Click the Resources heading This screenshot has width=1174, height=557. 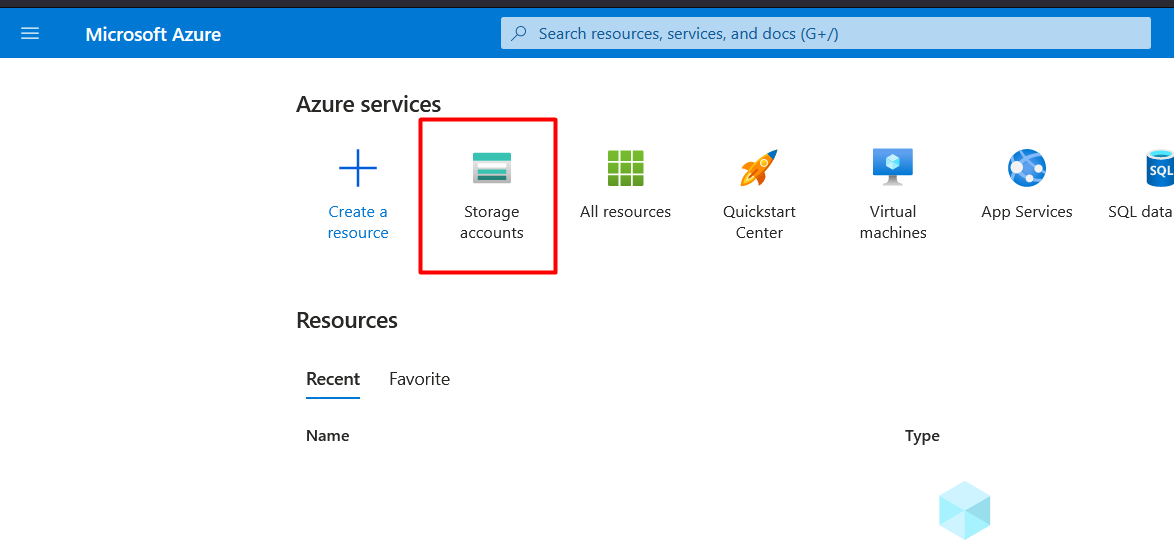[x=347, y=320]
